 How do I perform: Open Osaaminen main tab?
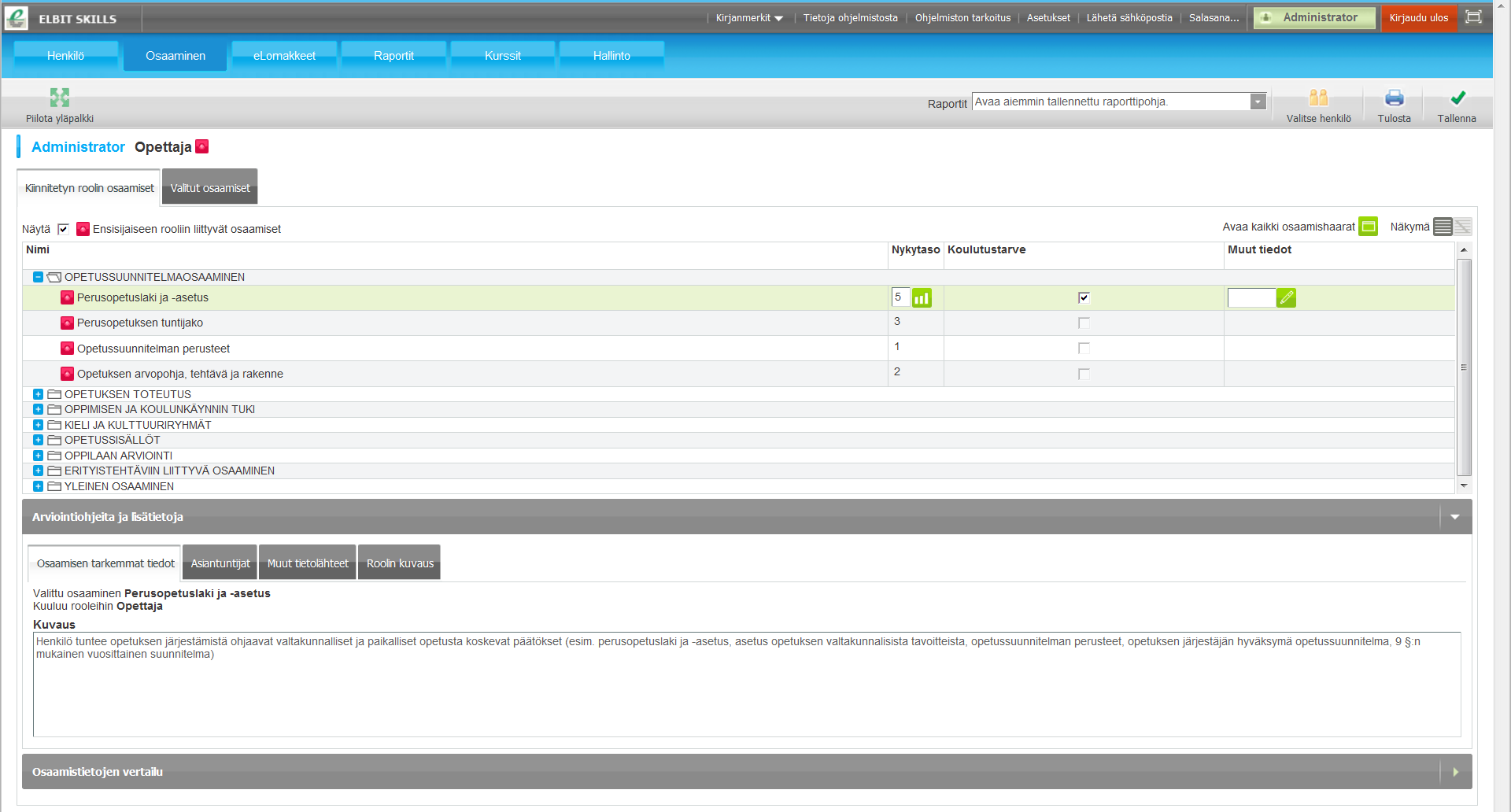[175, 56]
